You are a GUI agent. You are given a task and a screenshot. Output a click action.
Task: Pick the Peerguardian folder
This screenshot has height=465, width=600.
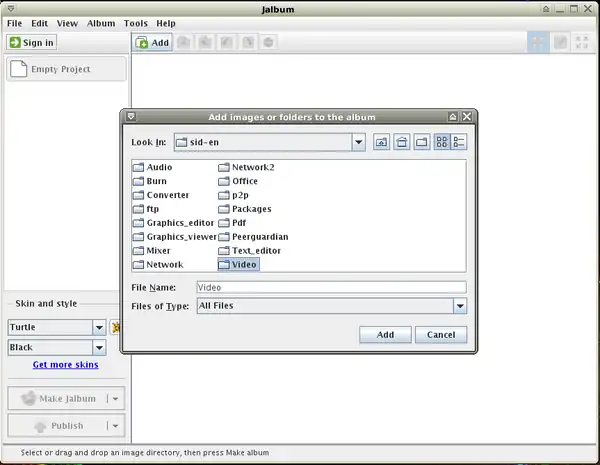pyautogui.click(x=259, y=237)
